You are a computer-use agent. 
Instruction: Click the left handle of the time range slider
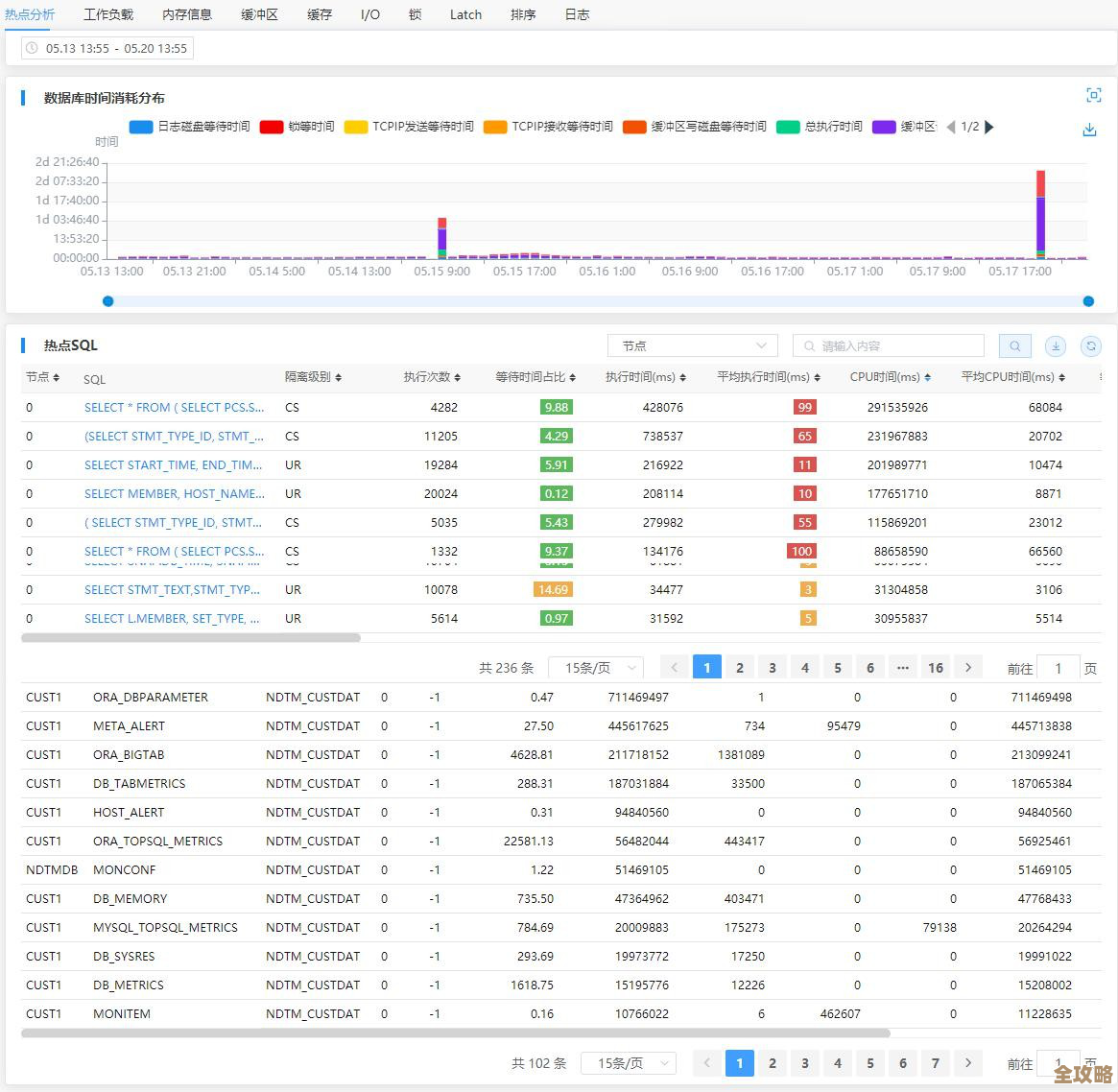click(x=108, y=301)
